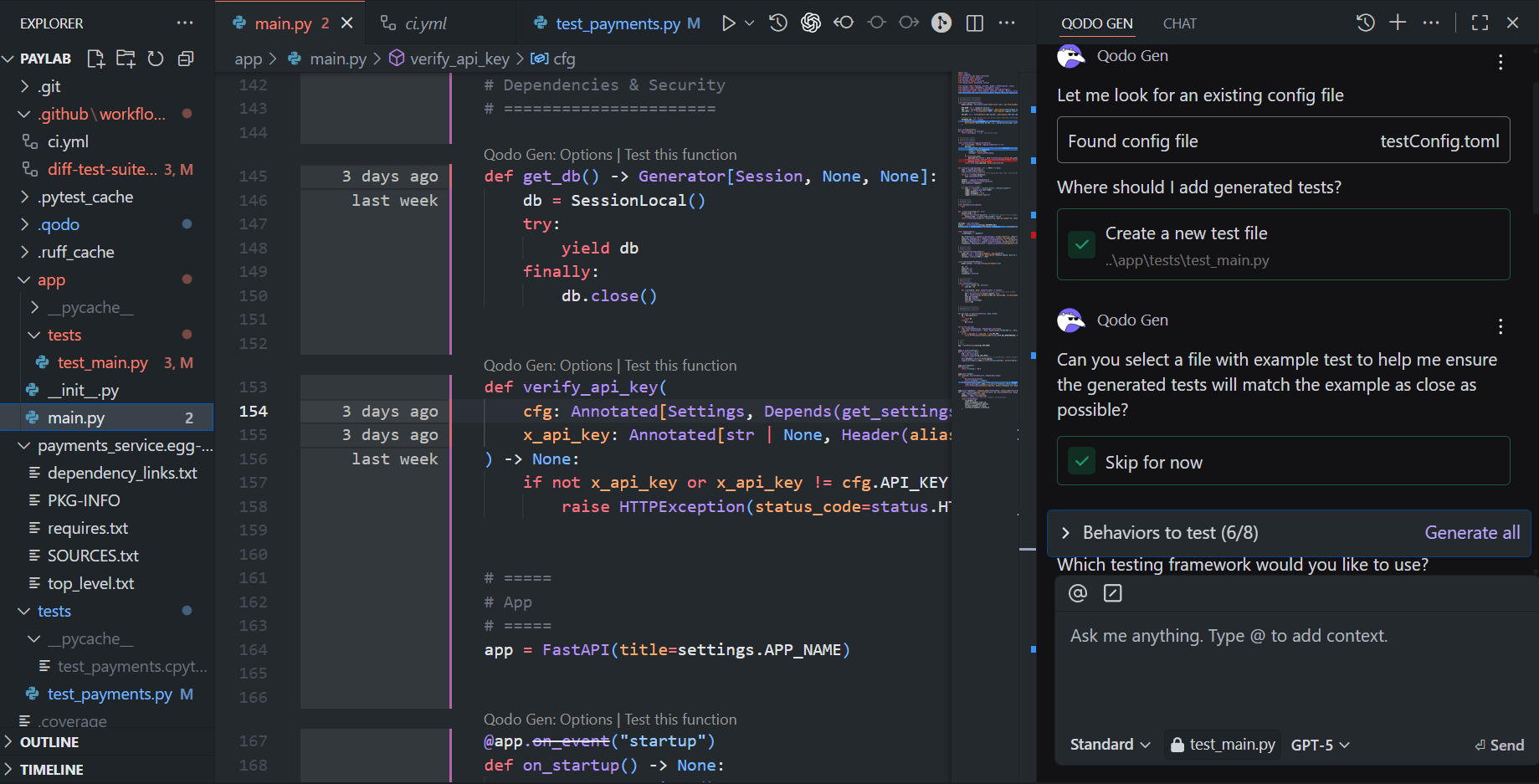Run the current Python file

(x=727, y=23)
